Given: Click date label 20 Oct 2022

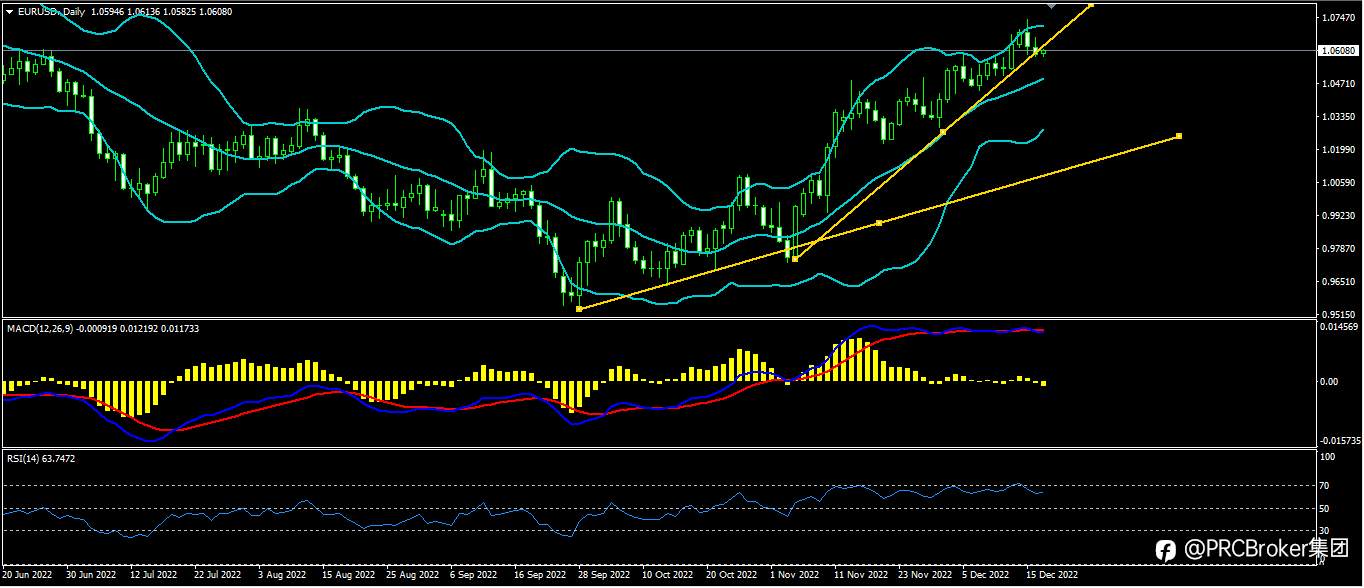Looking at the screenshot, I should tap(732, 576).
